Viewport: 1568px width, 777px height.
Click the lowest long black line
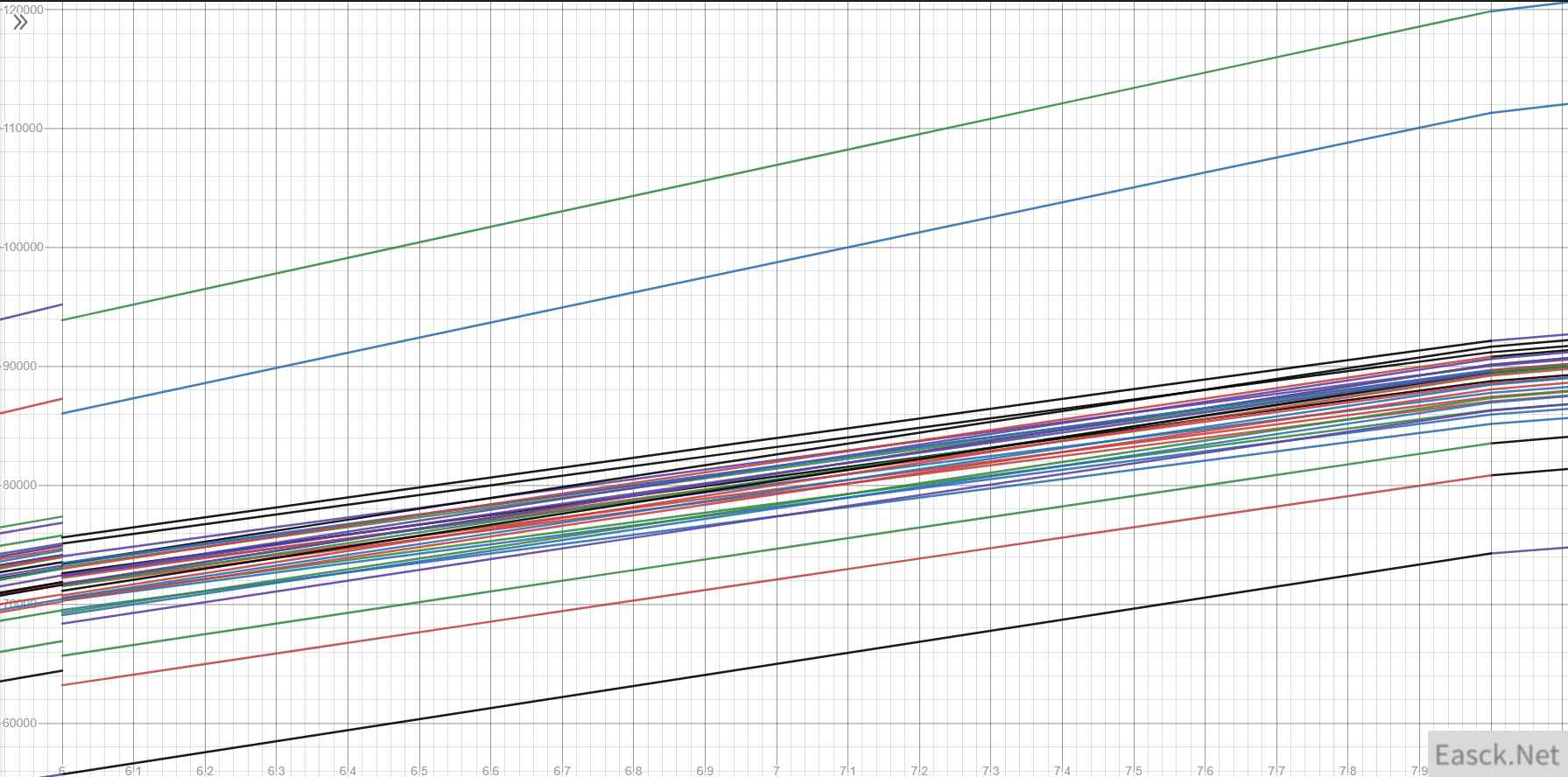click(x=776, y=664)
